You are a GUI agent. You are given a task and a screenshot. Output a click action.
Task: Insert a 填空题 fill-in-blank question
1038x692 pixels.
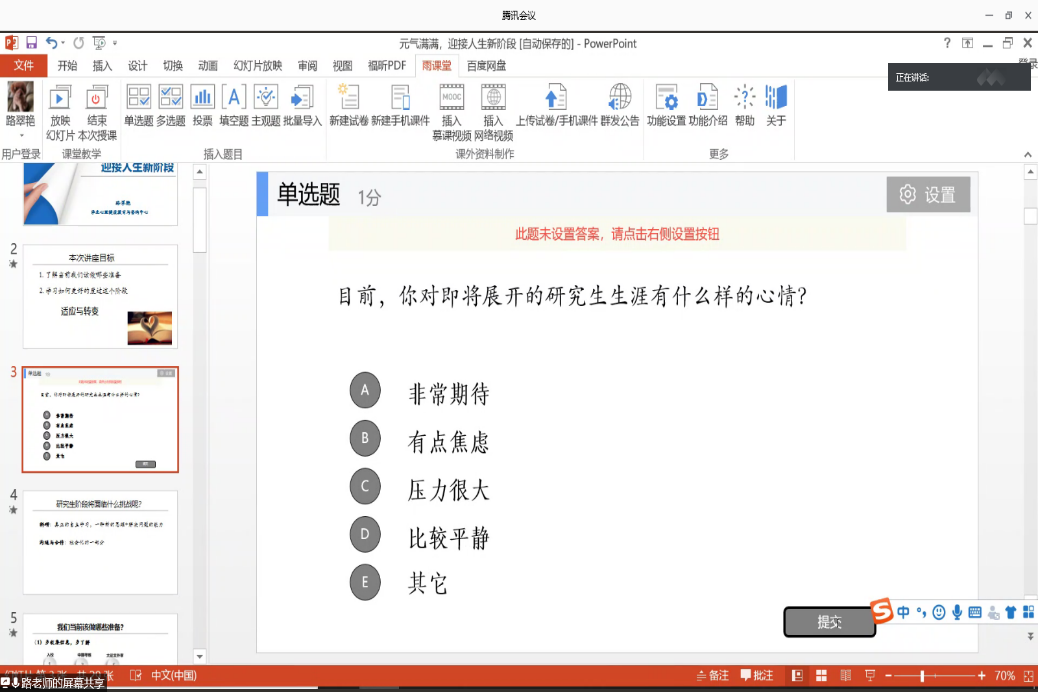point(234,105)
